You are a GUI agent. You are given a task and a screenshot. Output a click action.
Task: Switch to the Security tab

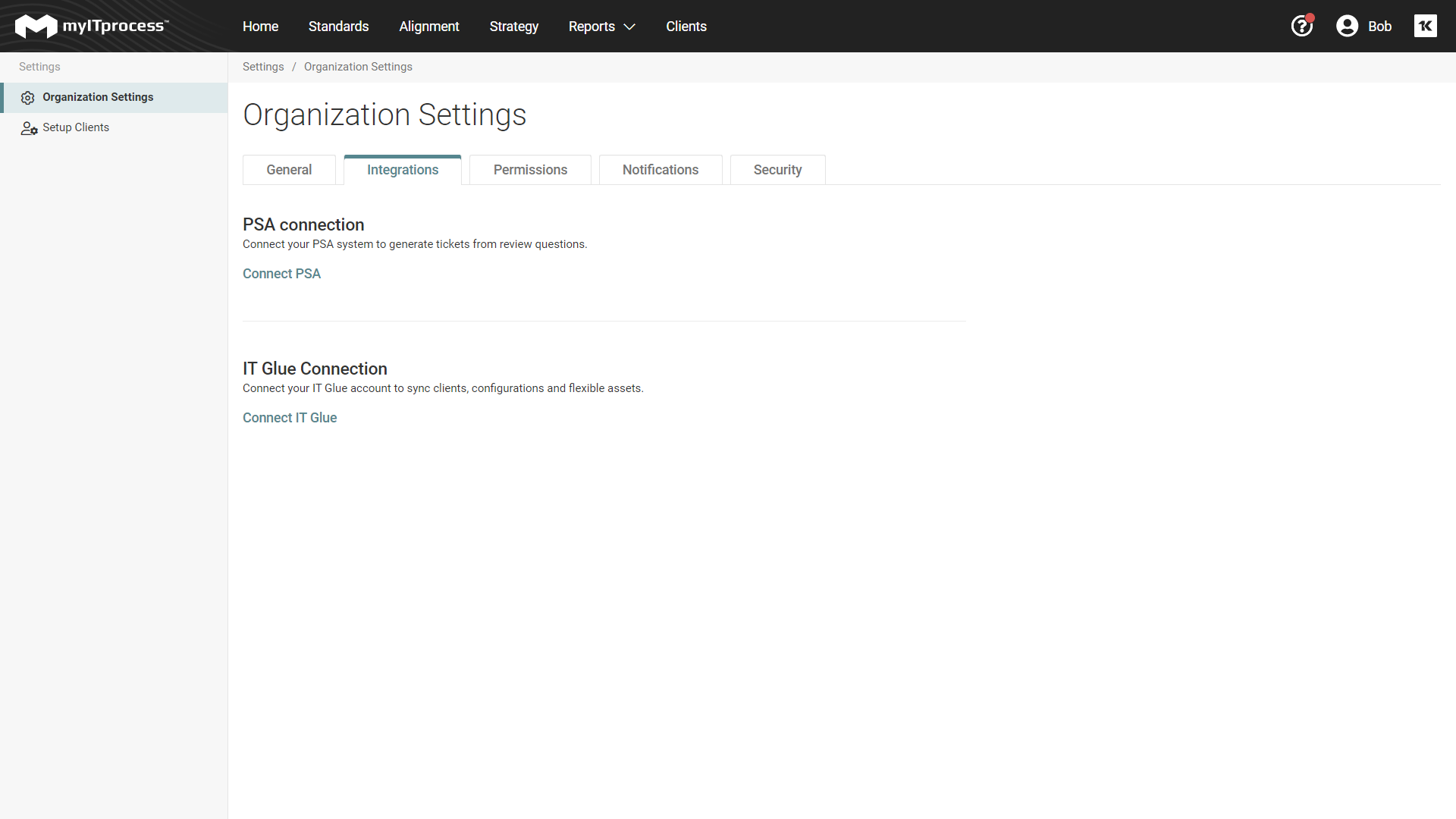[x=777, y=170]
